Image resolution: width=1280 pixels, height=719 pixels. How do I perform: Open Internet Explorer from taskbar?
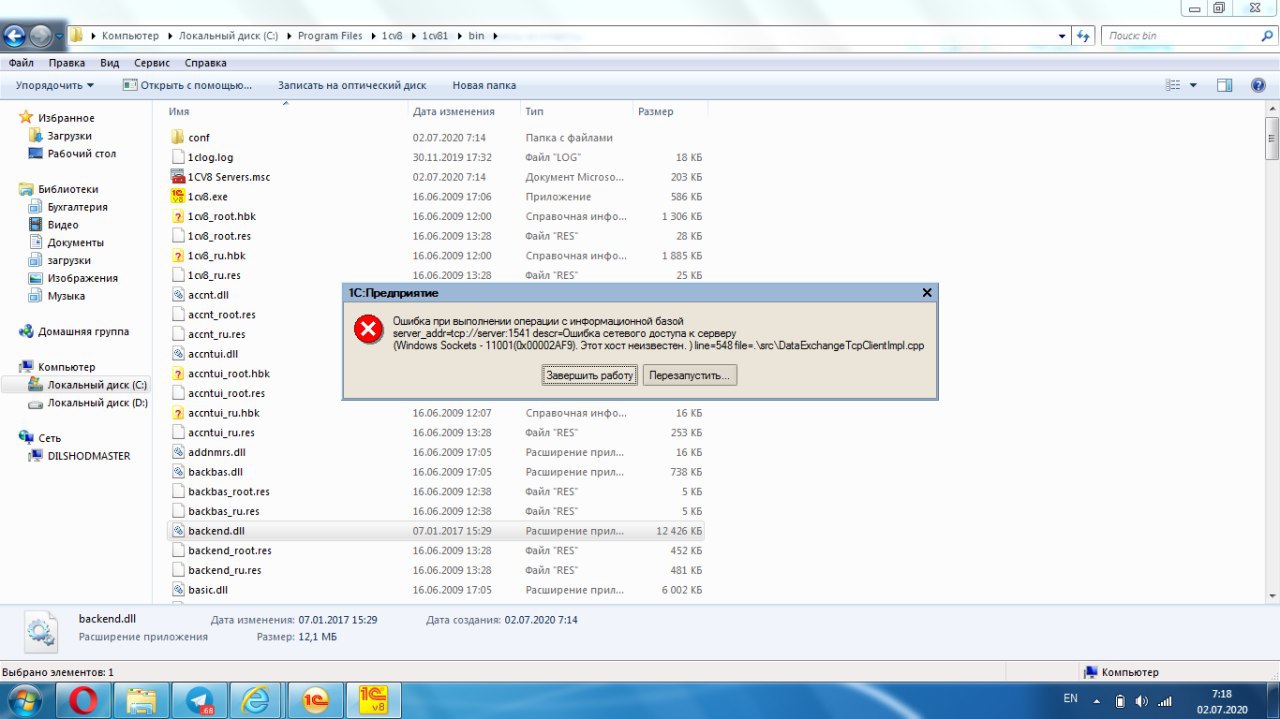point(257,700)
